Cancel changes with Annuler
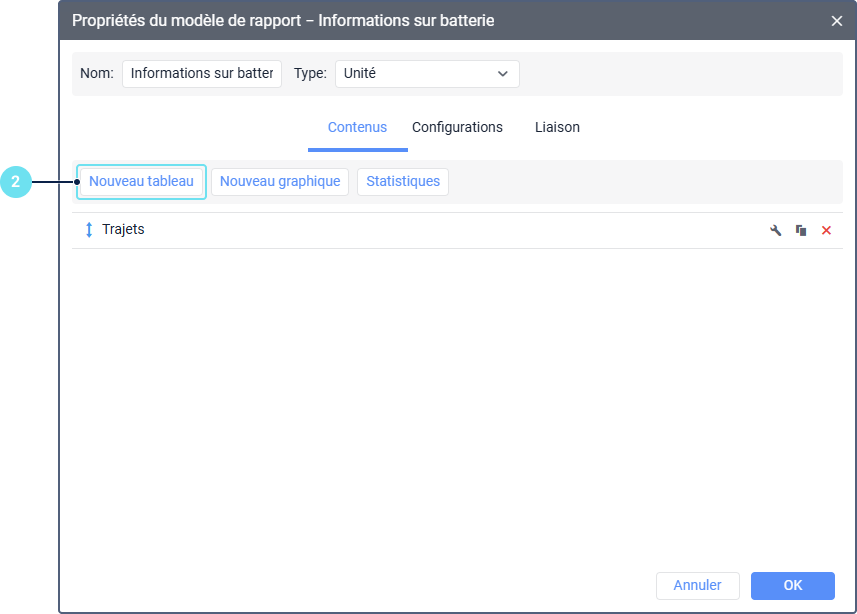The image size is (857, 614). pos(697,586)
